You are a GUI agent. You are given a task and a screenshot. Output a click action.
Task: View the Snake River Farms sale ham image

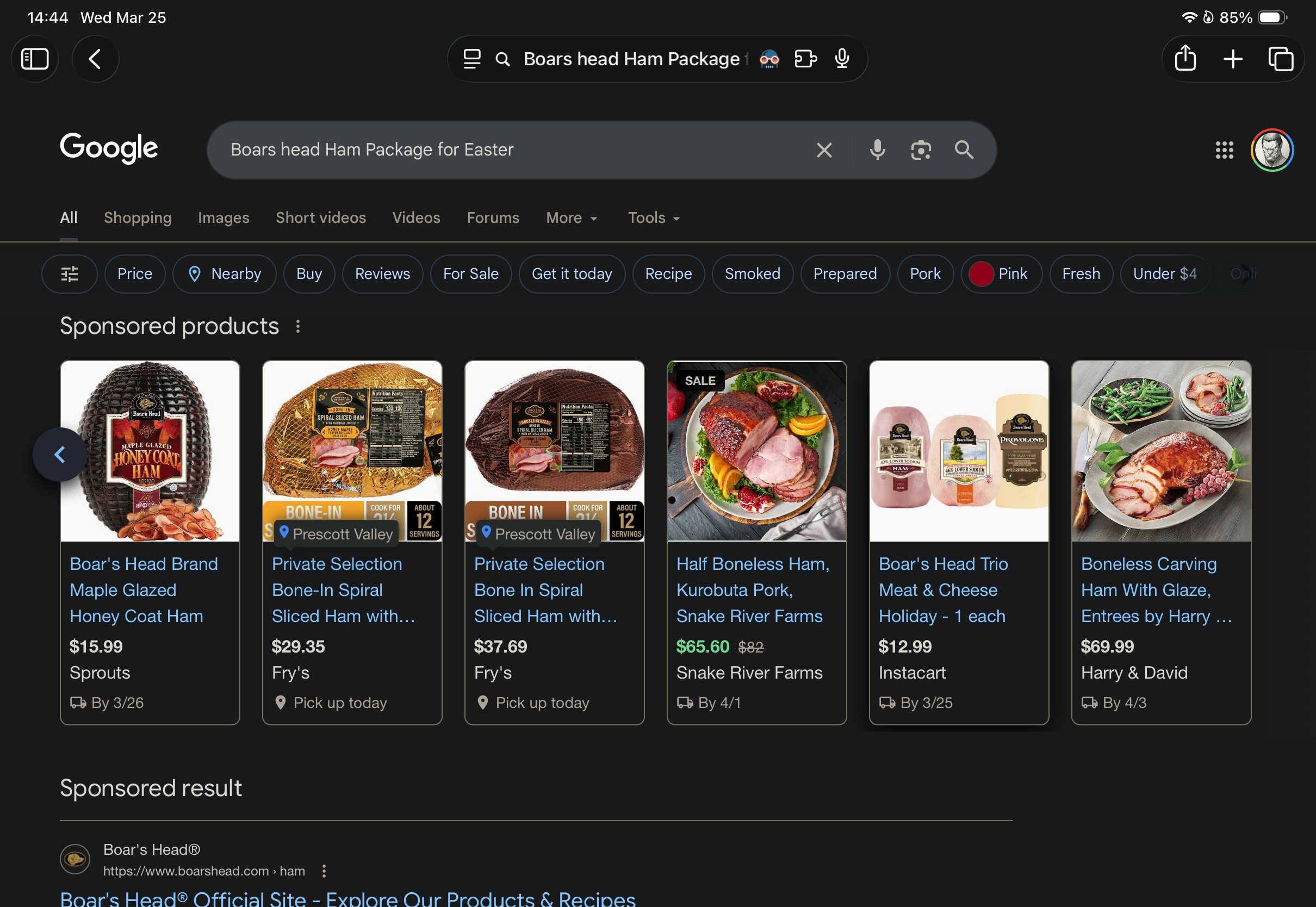coord(757,451)
